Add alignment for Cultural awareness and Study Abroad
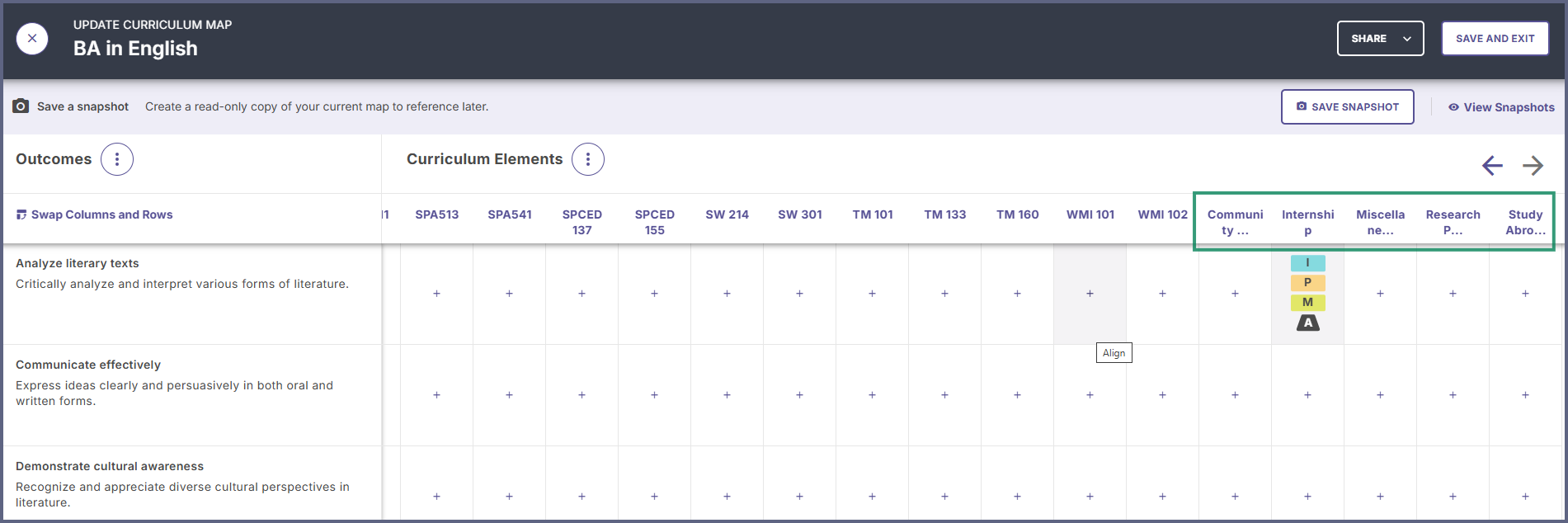The height and width of the screenshot is (523, 1568). coord(1526,497)
